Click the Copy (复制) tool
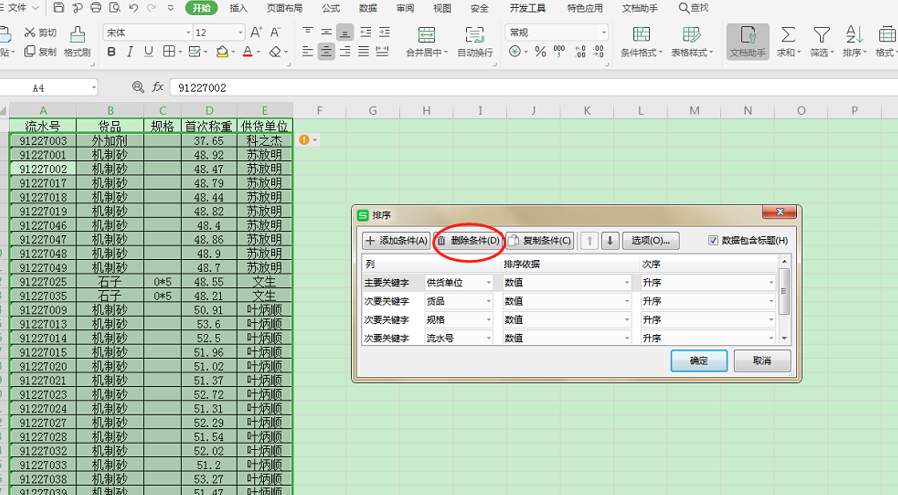Screen dimensions: 898x495 pos(40,52)
